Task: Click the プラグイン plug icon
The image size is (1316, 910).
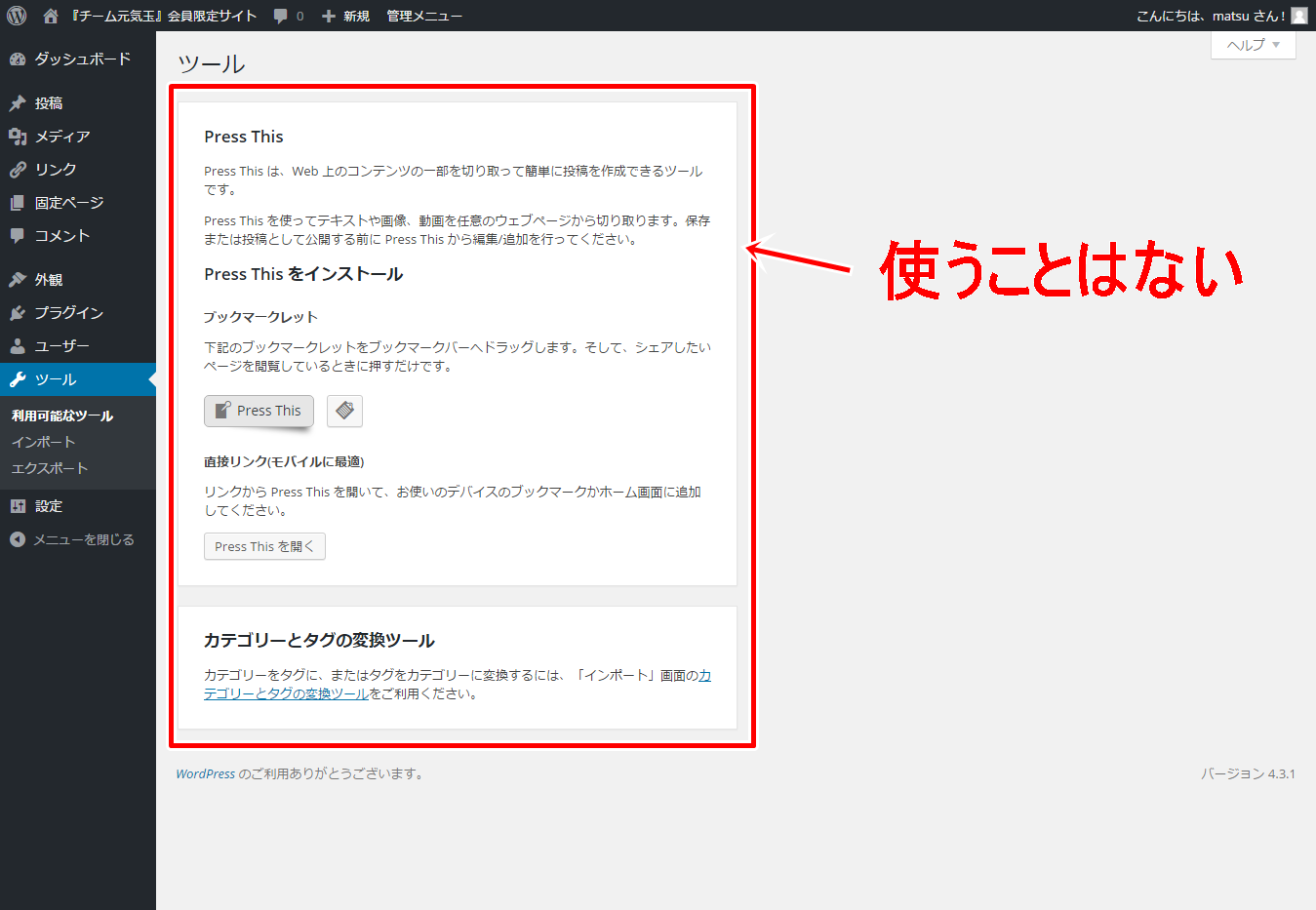Action: coord(18,313)
